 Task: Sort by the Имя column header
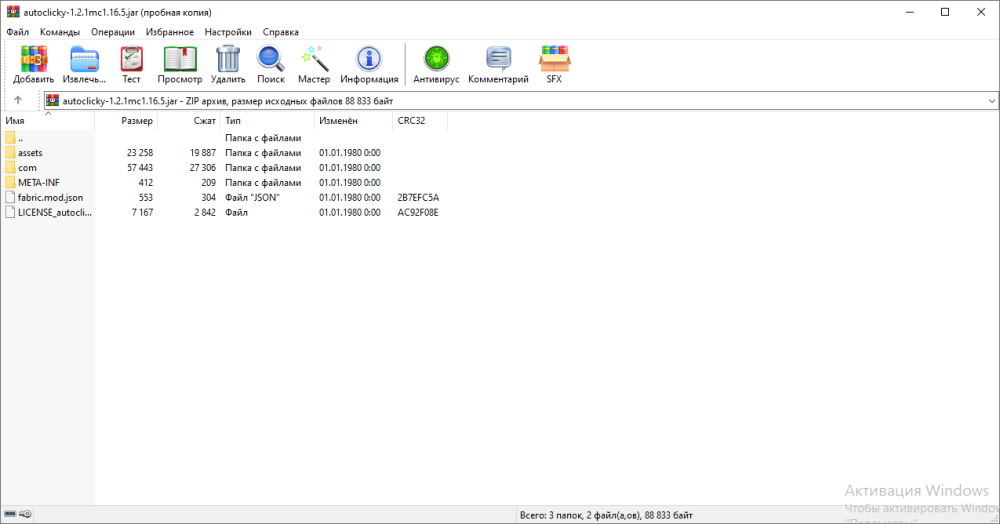(48, 120)
